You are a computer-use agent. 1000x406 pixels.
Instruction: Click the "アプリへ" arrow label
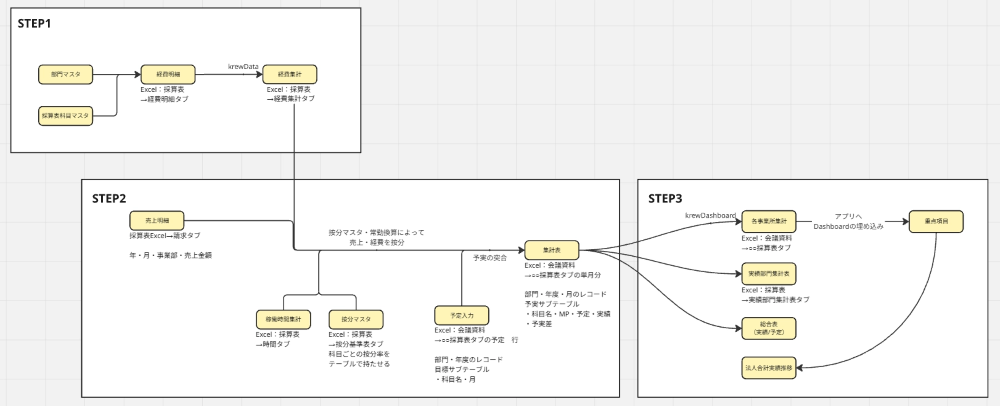(848, 217)
